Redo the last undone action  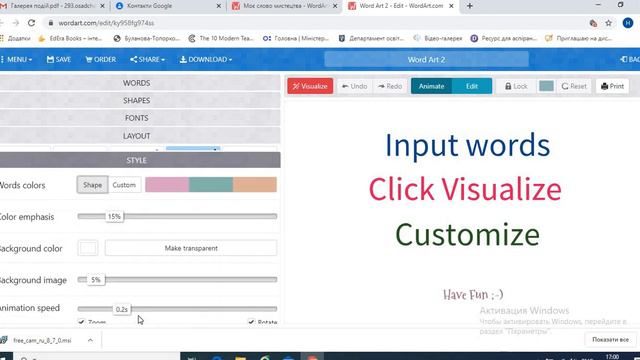point(390,86)
